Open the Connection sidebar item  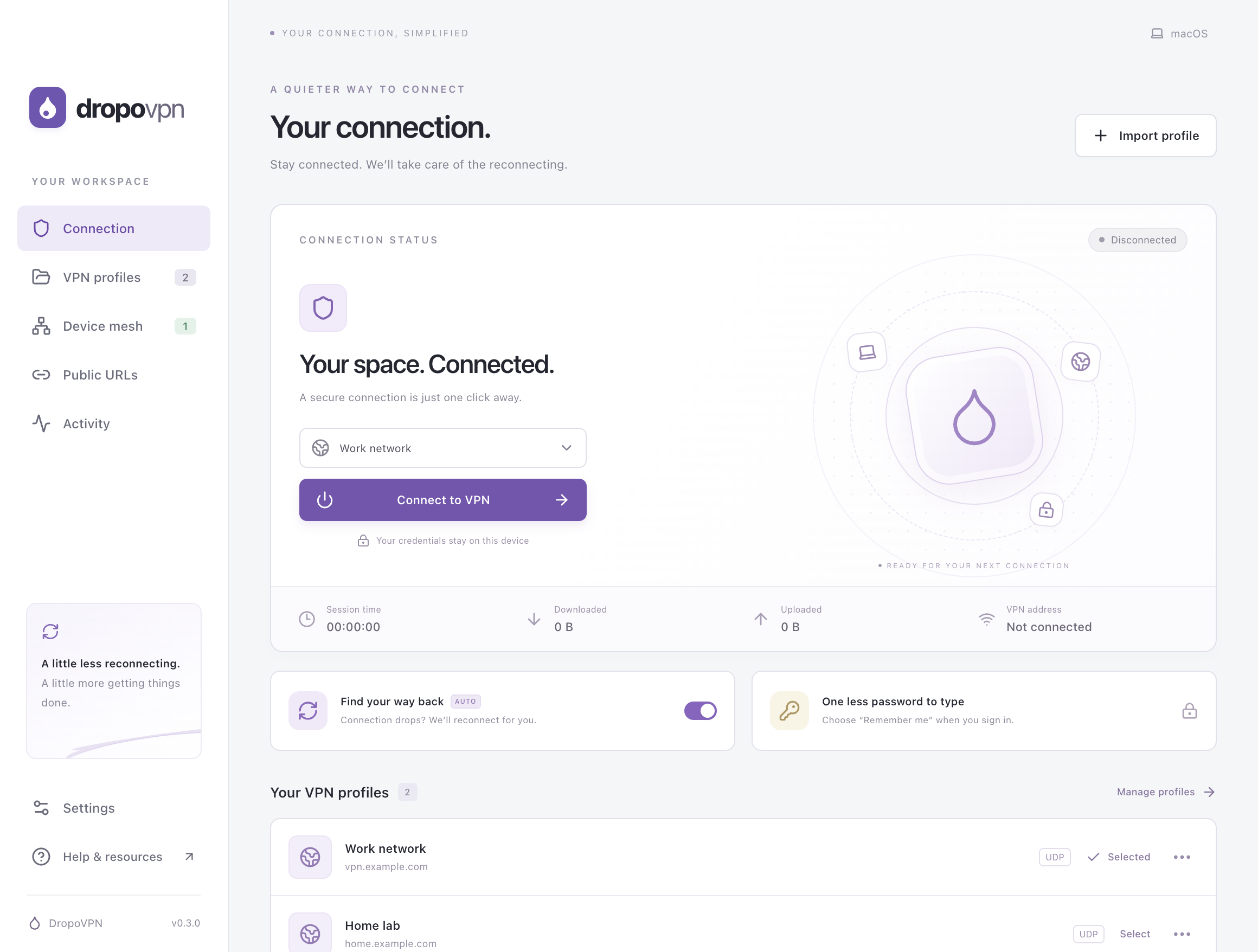(114, 228)
